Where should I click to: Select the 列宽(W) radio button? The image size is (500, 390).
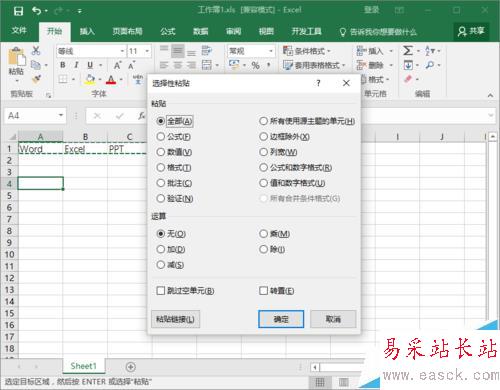(263, 152)
